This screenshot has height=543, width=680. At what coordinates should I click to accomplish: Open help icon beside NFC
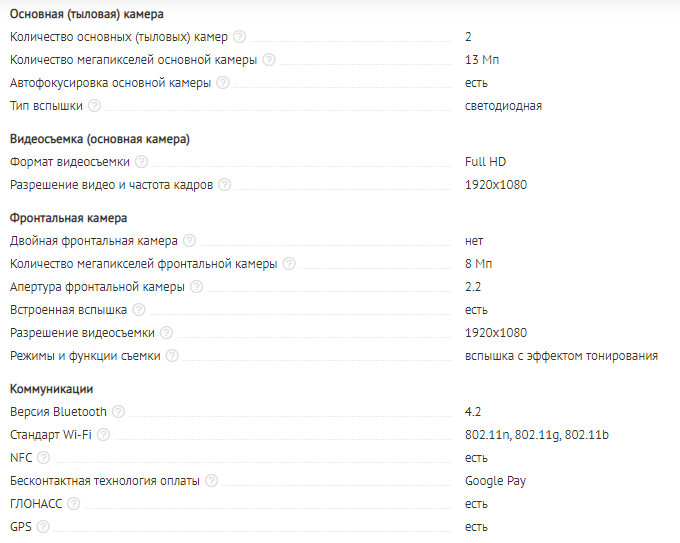coord(43,458)
